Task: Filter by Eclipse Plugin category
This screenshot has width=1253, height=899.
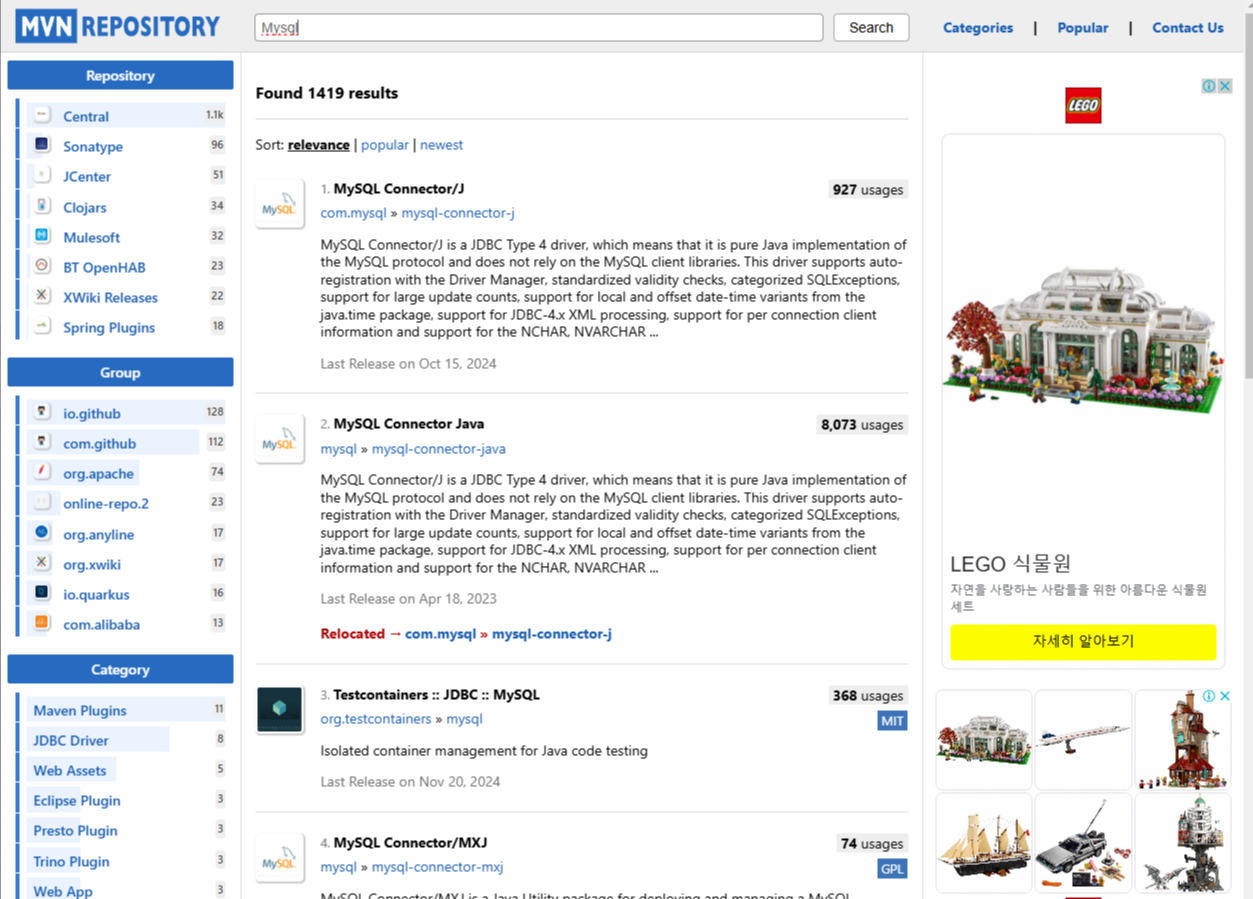Action: (77, 800)
